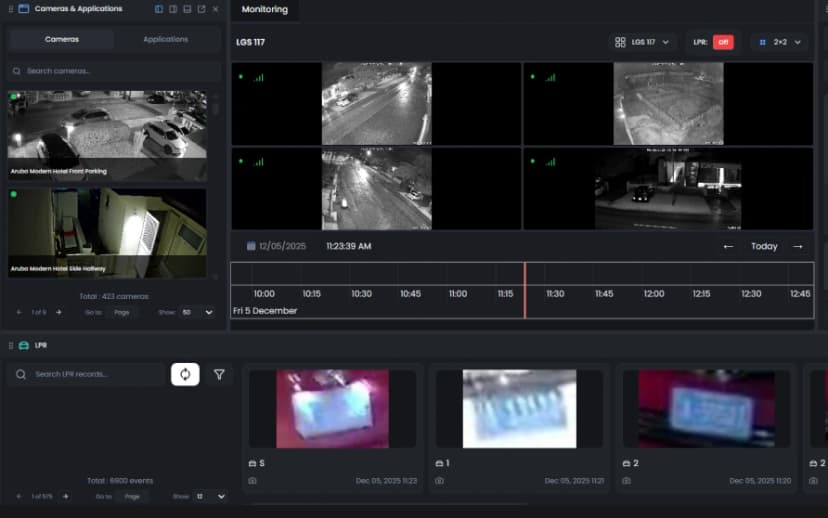Refresh the LPR records list
Viewport: 828px width, 518px height.
(185, 374)
